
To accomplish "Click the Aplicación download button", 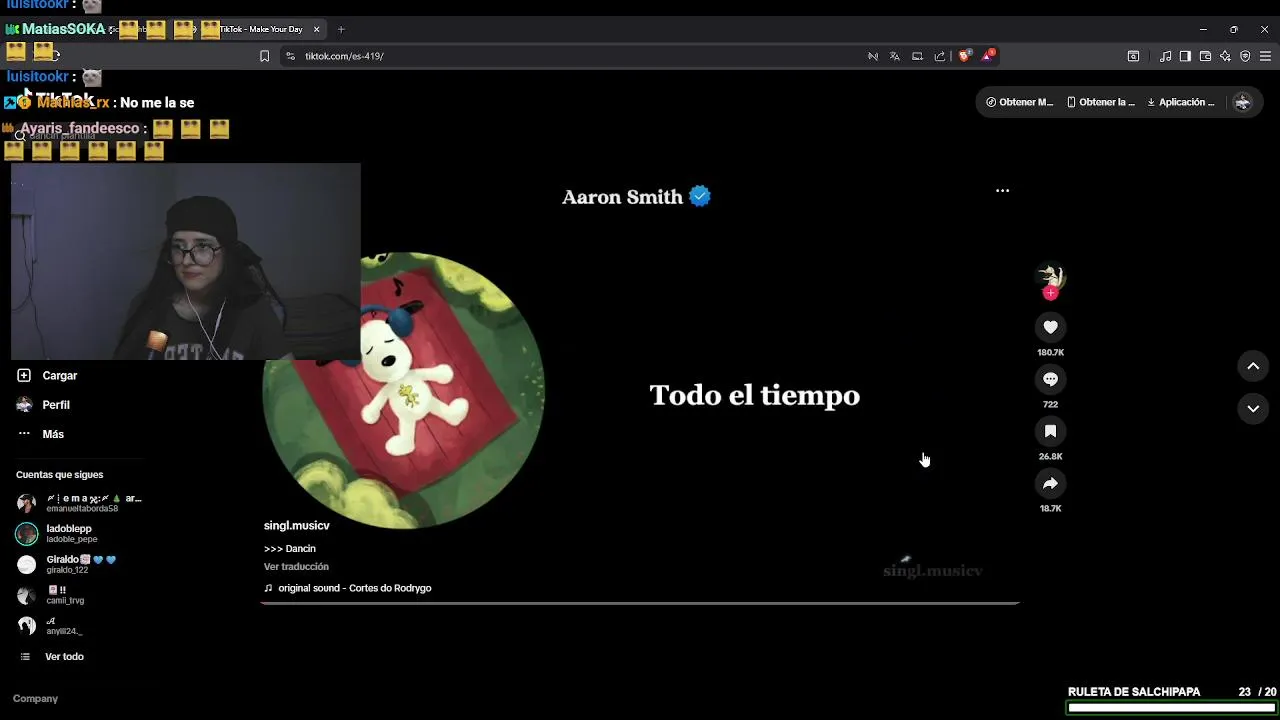I will tap(1181, 102).
